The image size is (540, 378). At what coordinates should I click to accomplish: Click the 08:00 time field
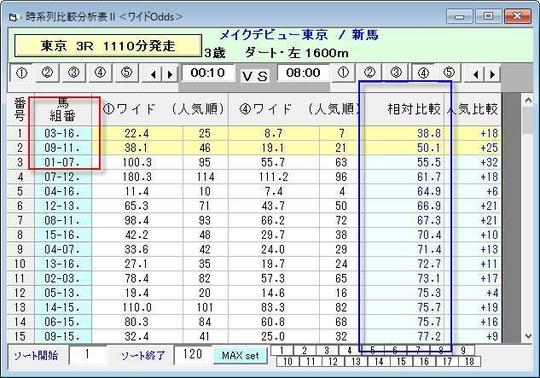(303, 73)
